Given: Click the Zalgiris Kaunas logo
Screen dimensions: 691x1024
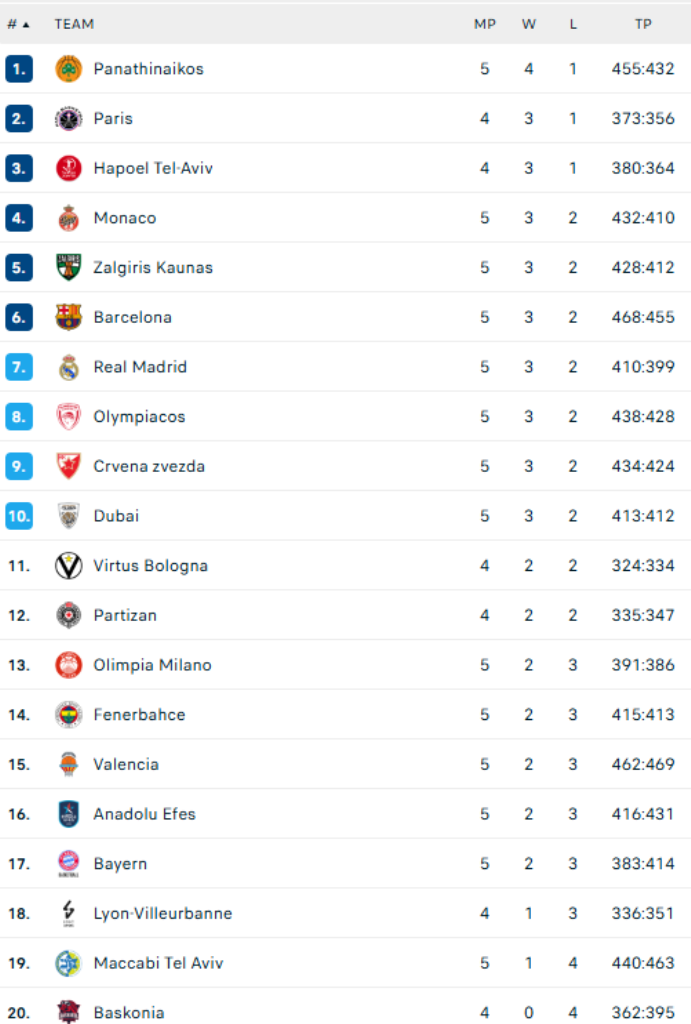Looking at the screenshot, I should point(68,268).
